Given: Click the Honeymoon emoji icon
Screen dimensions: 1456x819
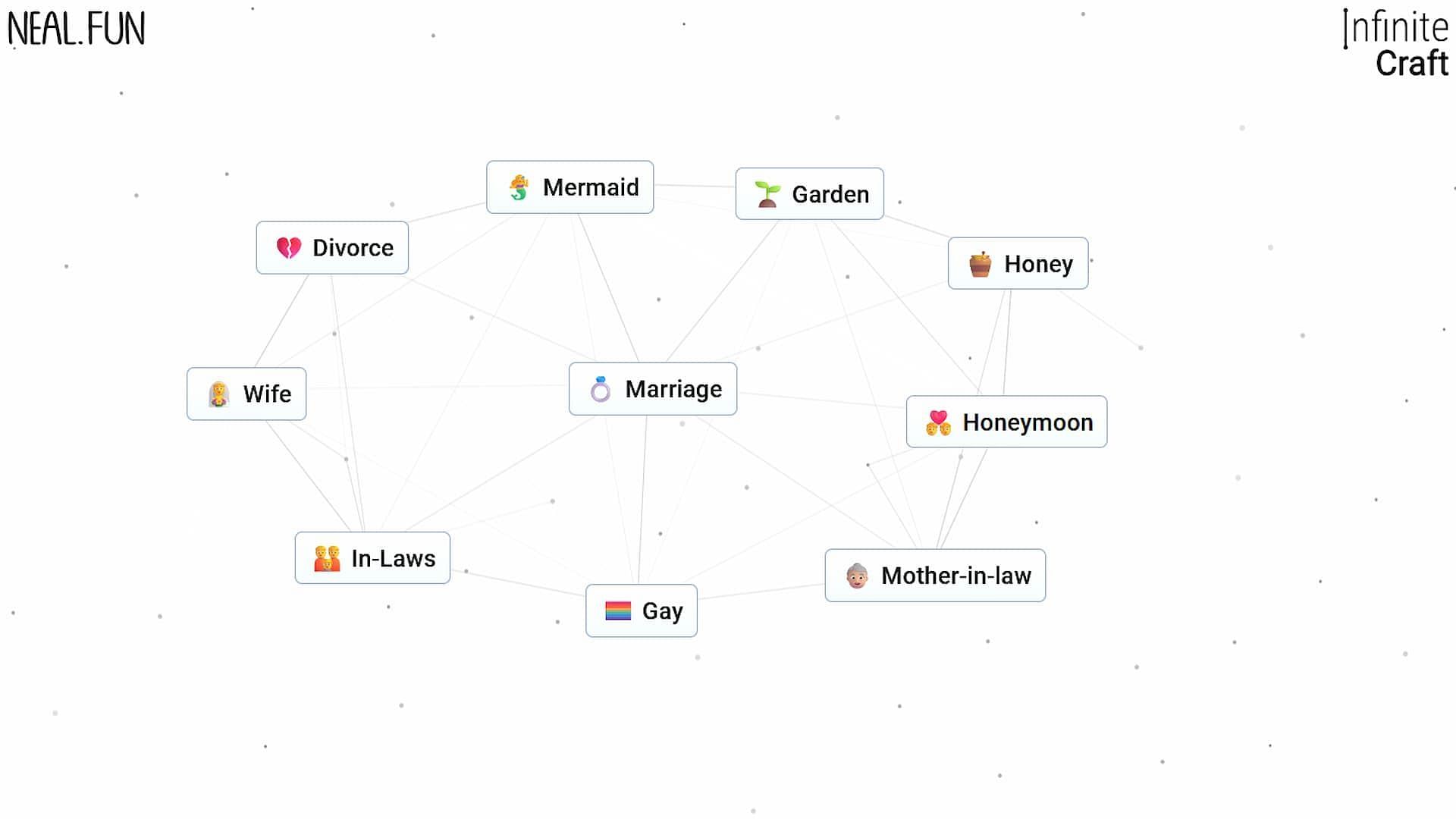Looking at the screenshot, I should (x=937, y=421).
